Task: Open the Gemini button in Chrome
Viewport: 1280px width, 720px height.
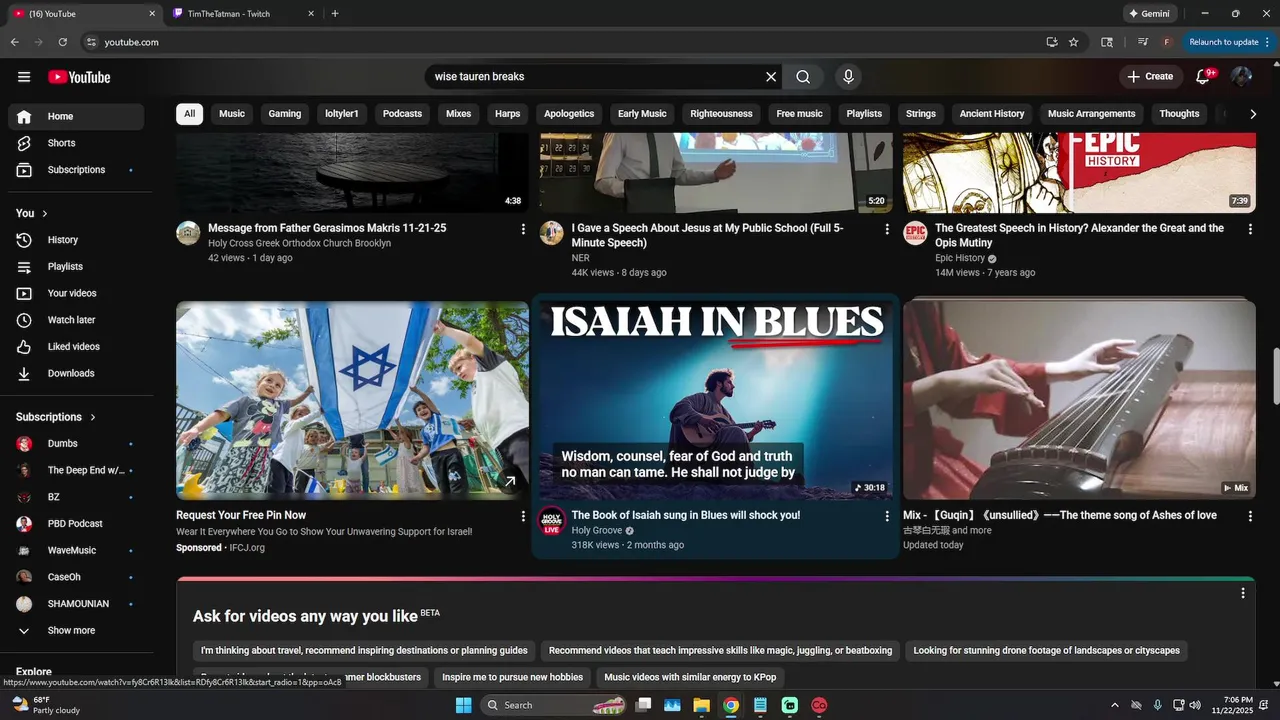Action: [1148, 14]
